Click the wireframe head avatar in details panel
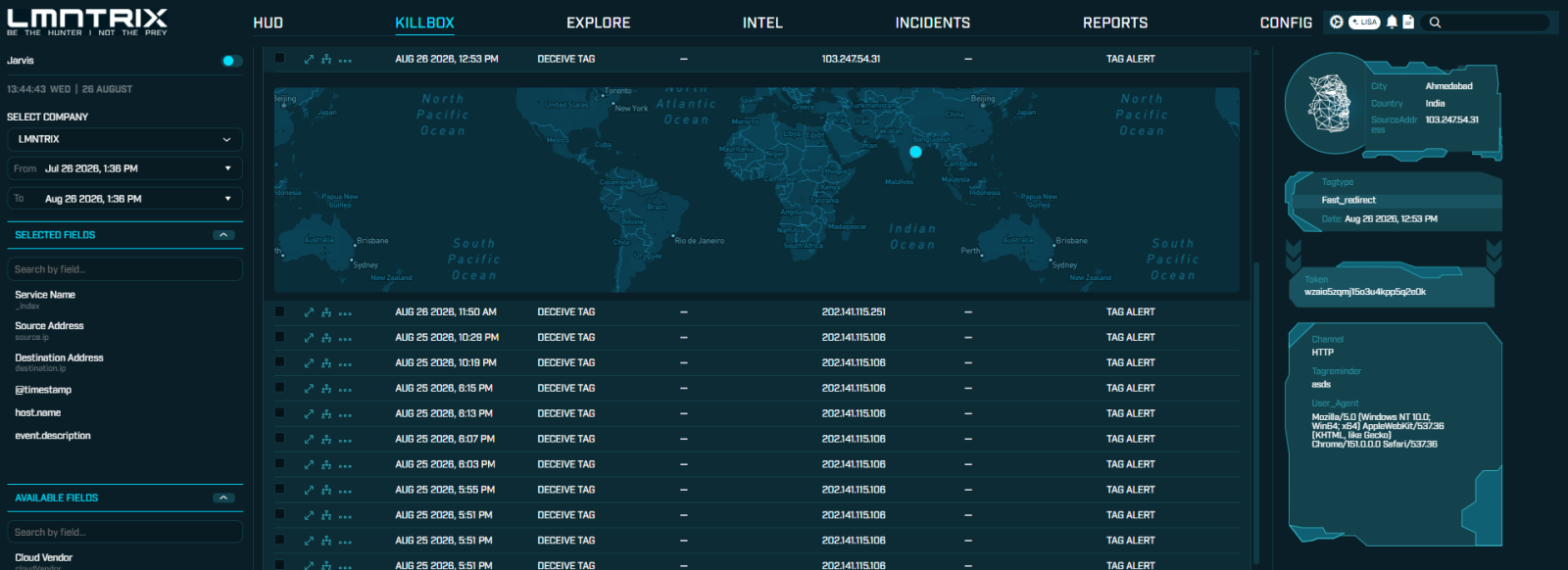This screenshot has height=570, width=1568. pyautogui.click(x=1328, y=105)
